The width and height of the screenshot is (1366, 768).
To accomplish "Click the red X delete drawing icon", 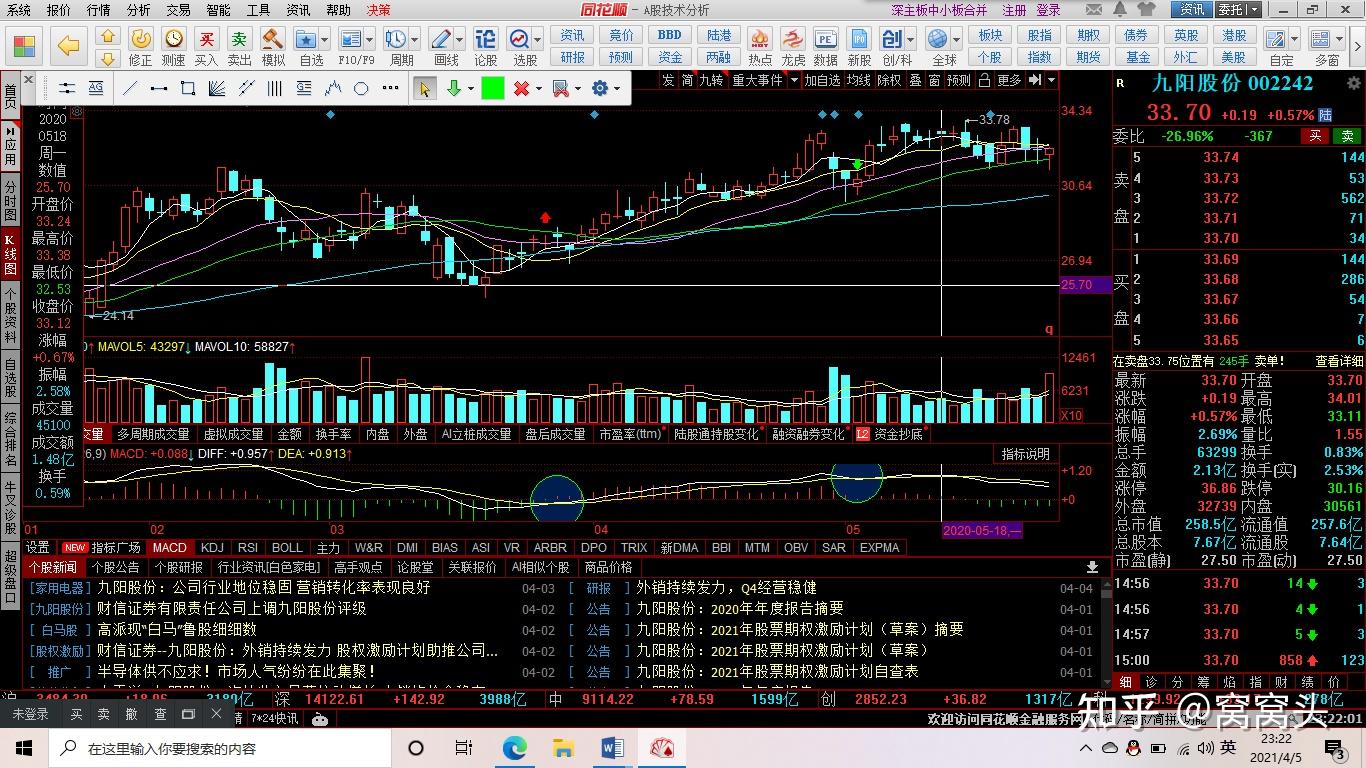I will click(x=521, y=88).
